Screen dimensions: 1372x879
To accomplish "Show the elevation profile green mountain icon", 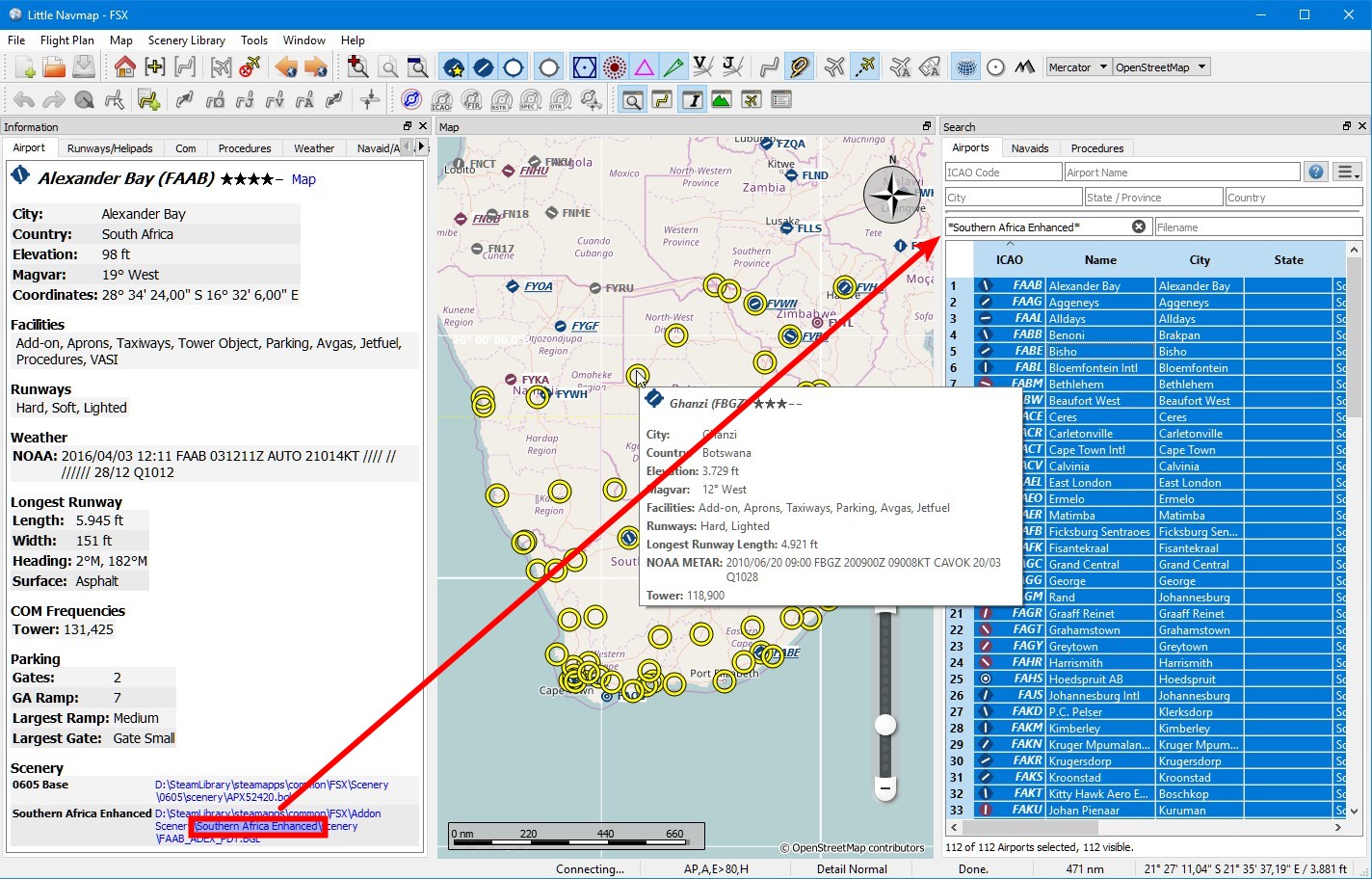I will [721, 99].
